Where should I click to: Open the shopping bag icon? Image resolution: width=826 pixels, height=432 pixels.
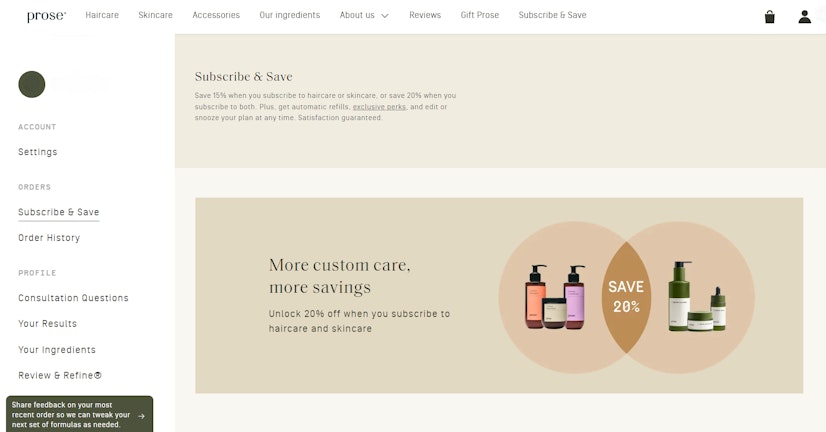tap(770, 17)
